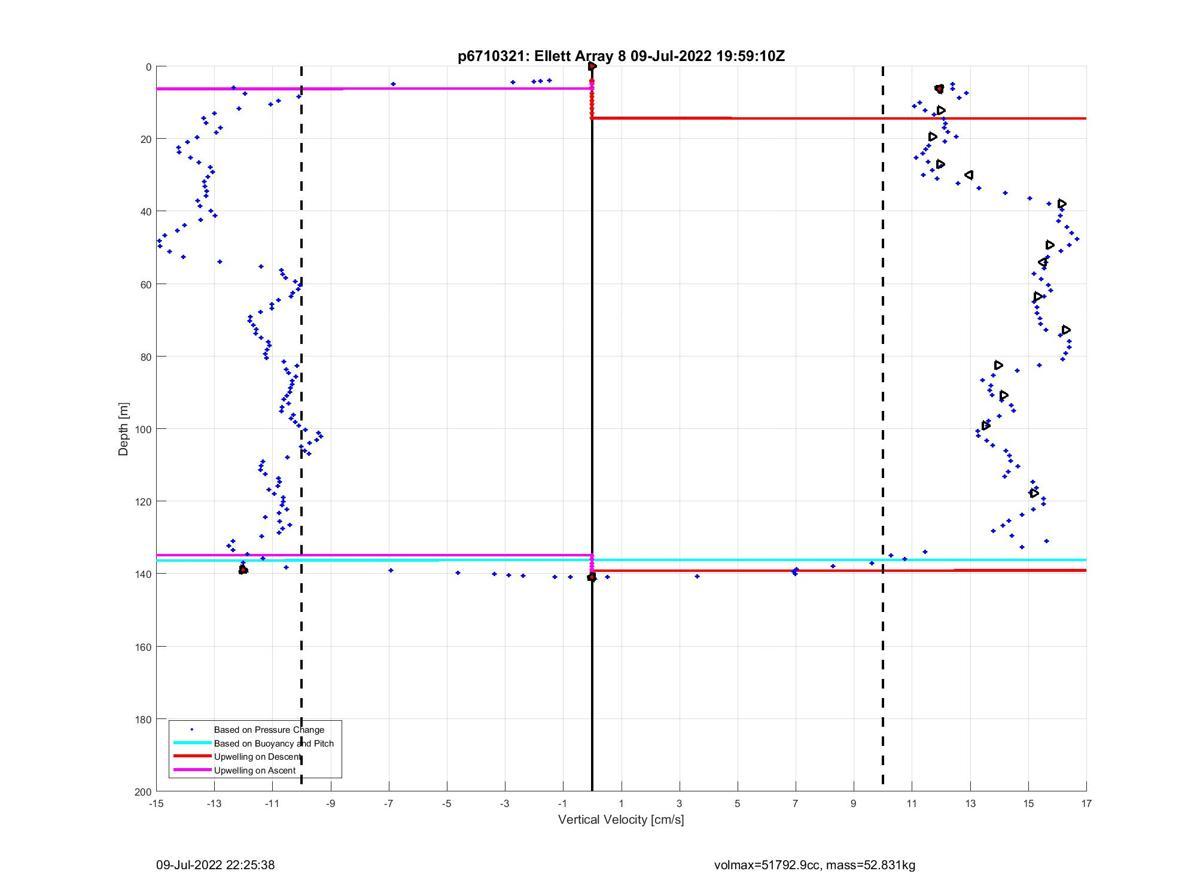Click the x-axis tick label '-9'
Viewport: 1200px width, 889px height.
pos(330,803)
